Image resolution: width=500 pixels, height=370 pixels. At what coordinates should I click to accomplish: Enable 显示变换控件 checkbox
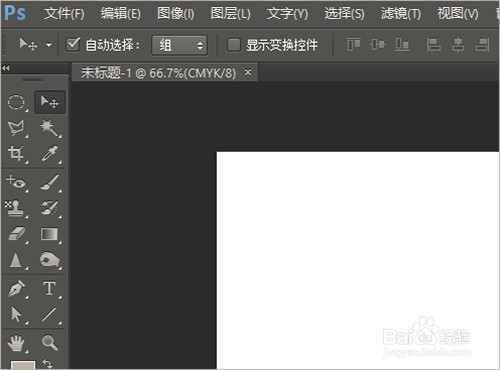[x=234, y=45]
